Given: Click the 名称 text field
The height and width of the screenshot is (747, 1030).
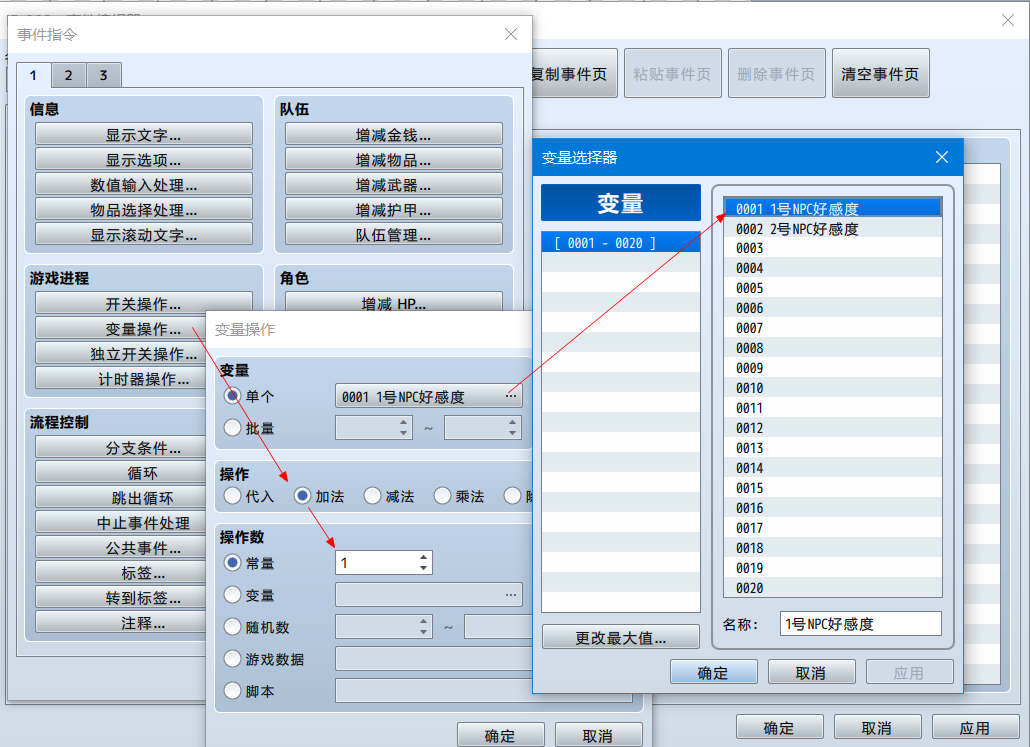Looking at the screenshot, I should click(861, 623).
